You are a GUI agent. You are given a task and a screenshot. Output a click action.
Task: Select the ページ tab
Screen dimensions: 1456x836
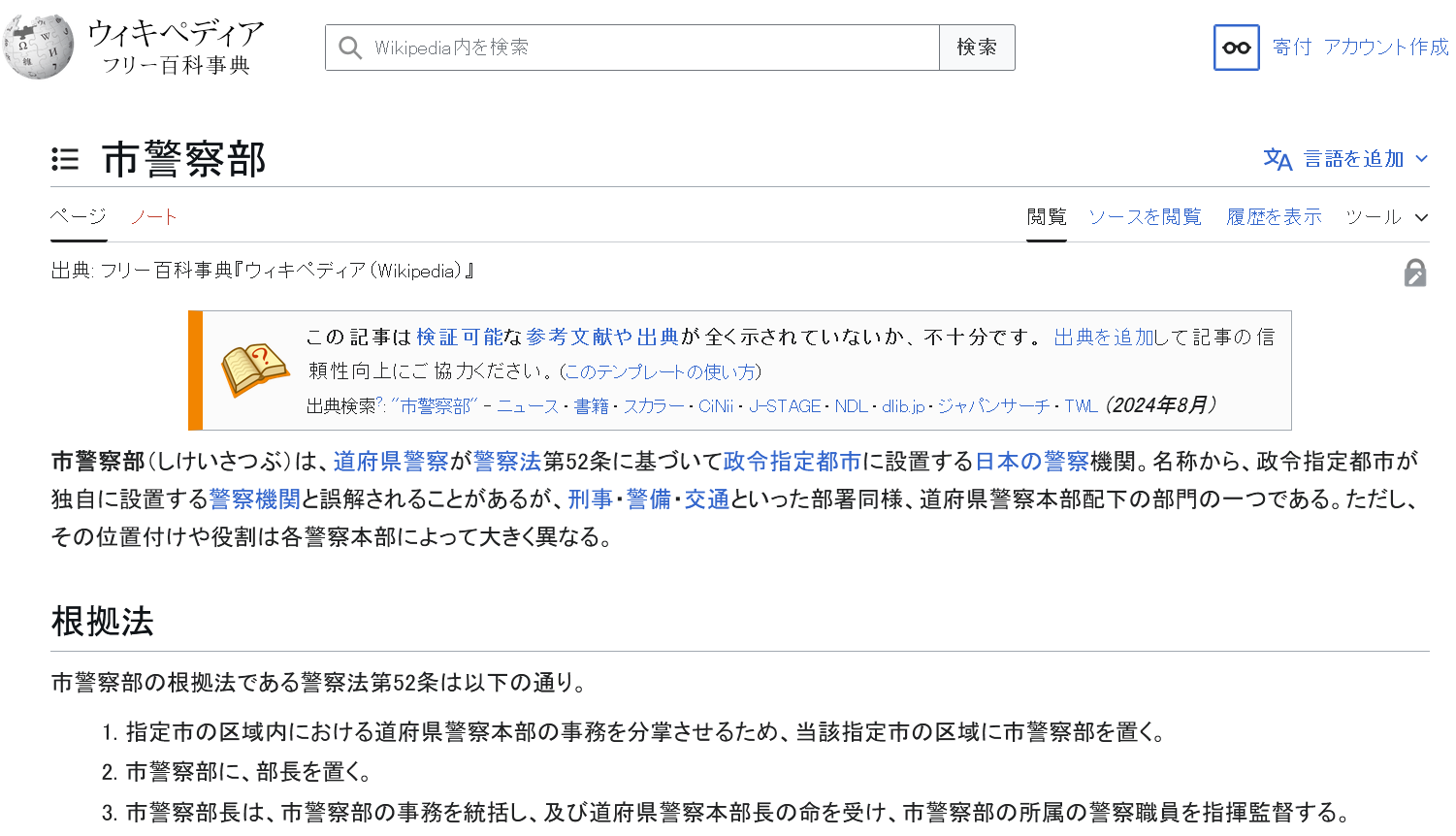[x=79, y=216]
